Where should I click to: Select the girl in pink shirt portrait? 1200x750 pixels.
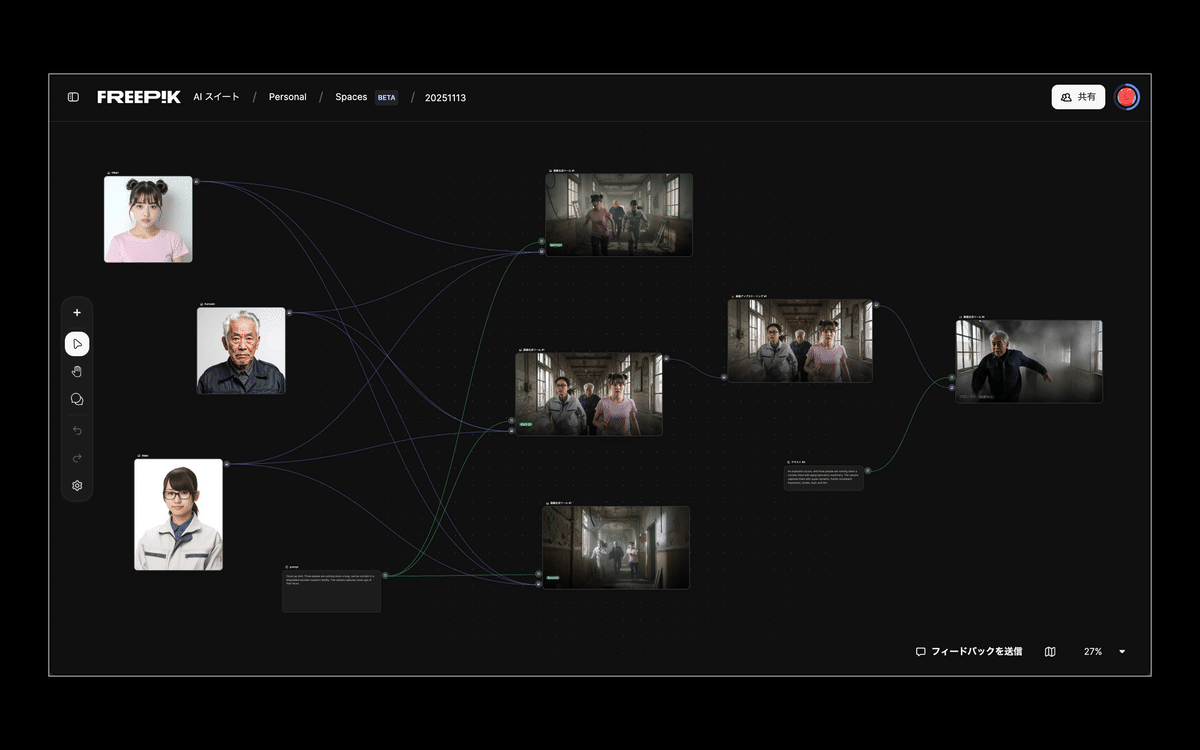click(148, 219)
